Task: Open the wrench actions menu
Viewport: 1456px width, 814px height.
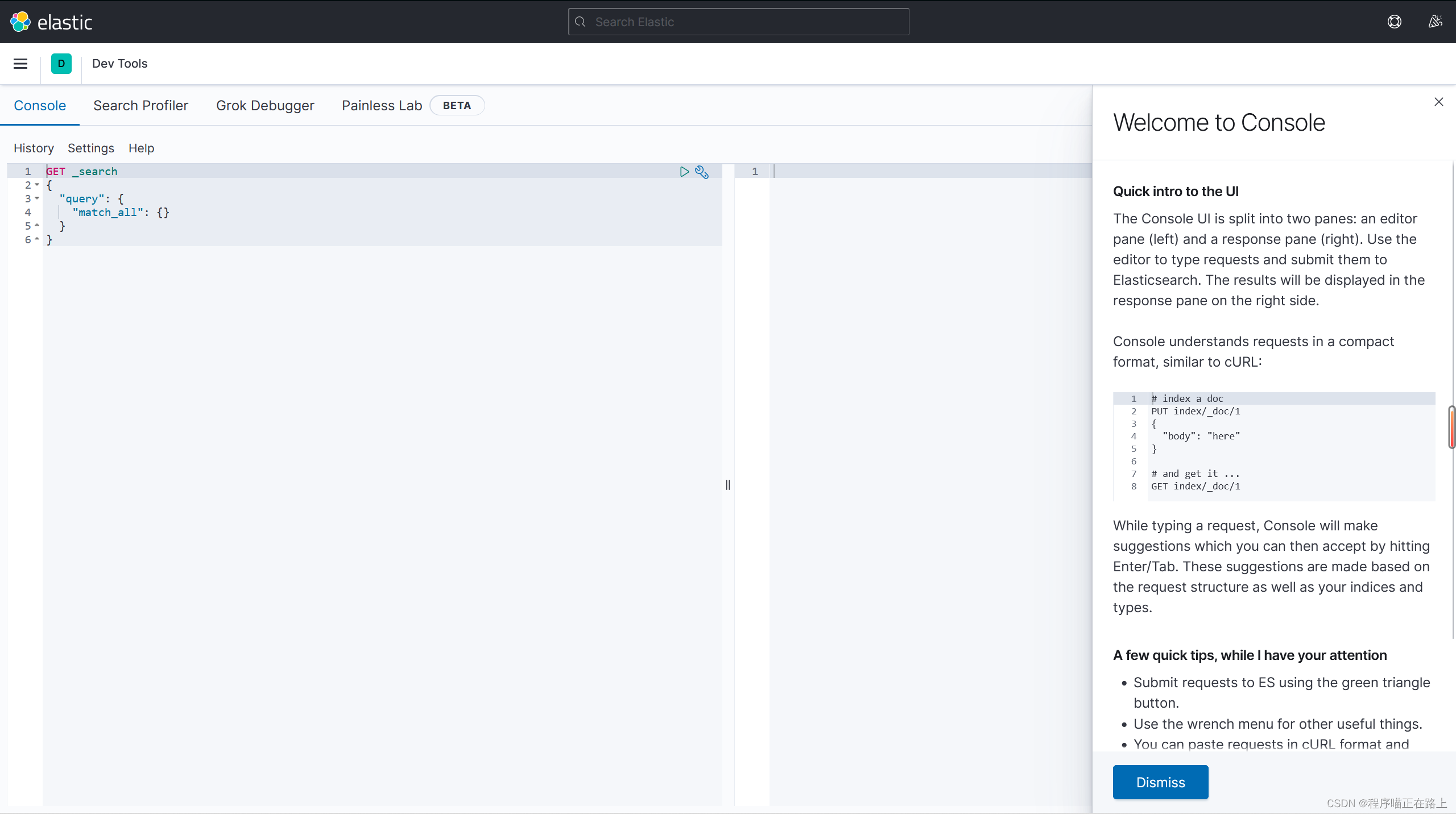Action: tap(702, 172)
